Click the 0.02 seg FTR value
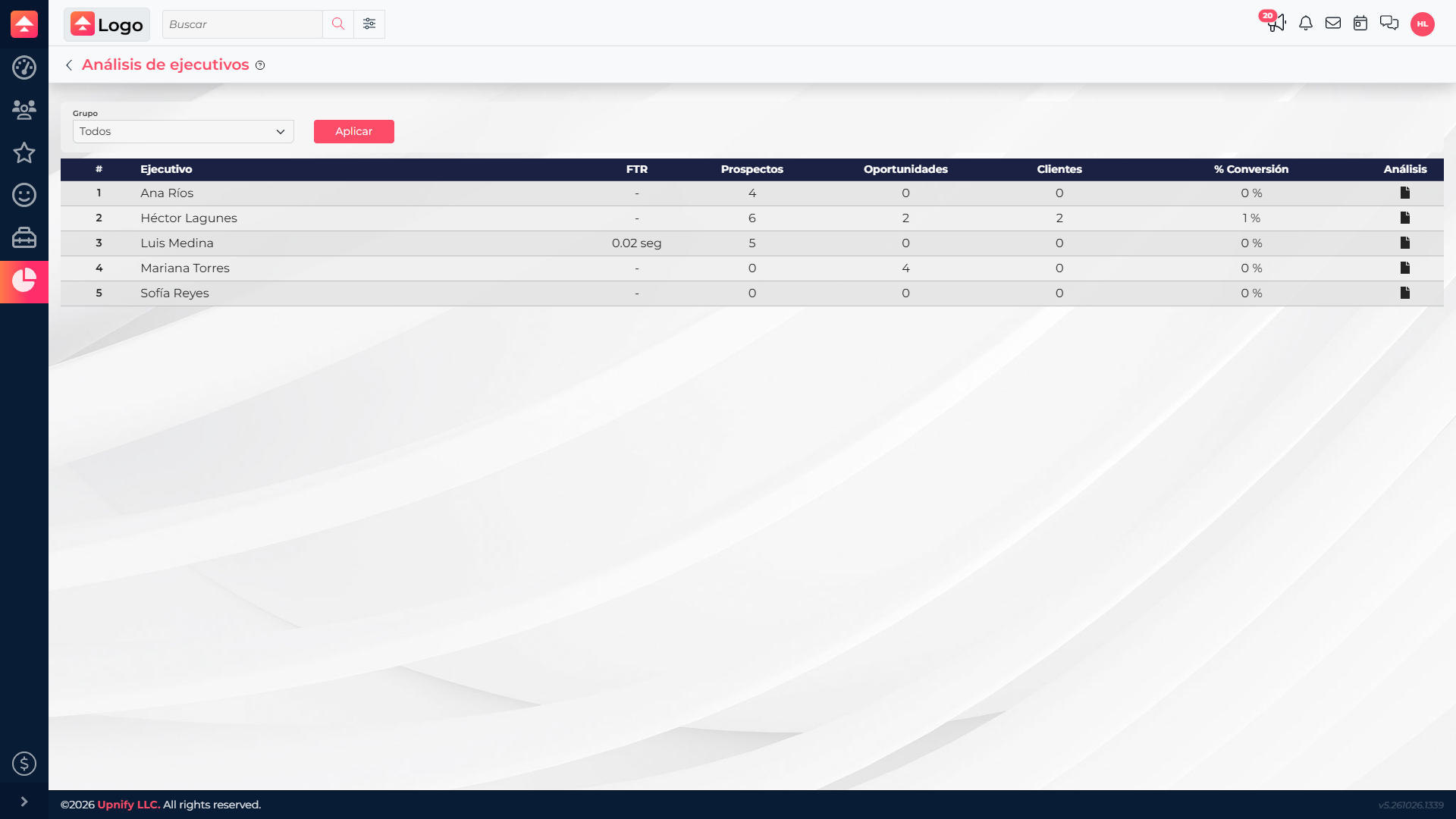This screenshot has height=819, width=1456. 637,243
